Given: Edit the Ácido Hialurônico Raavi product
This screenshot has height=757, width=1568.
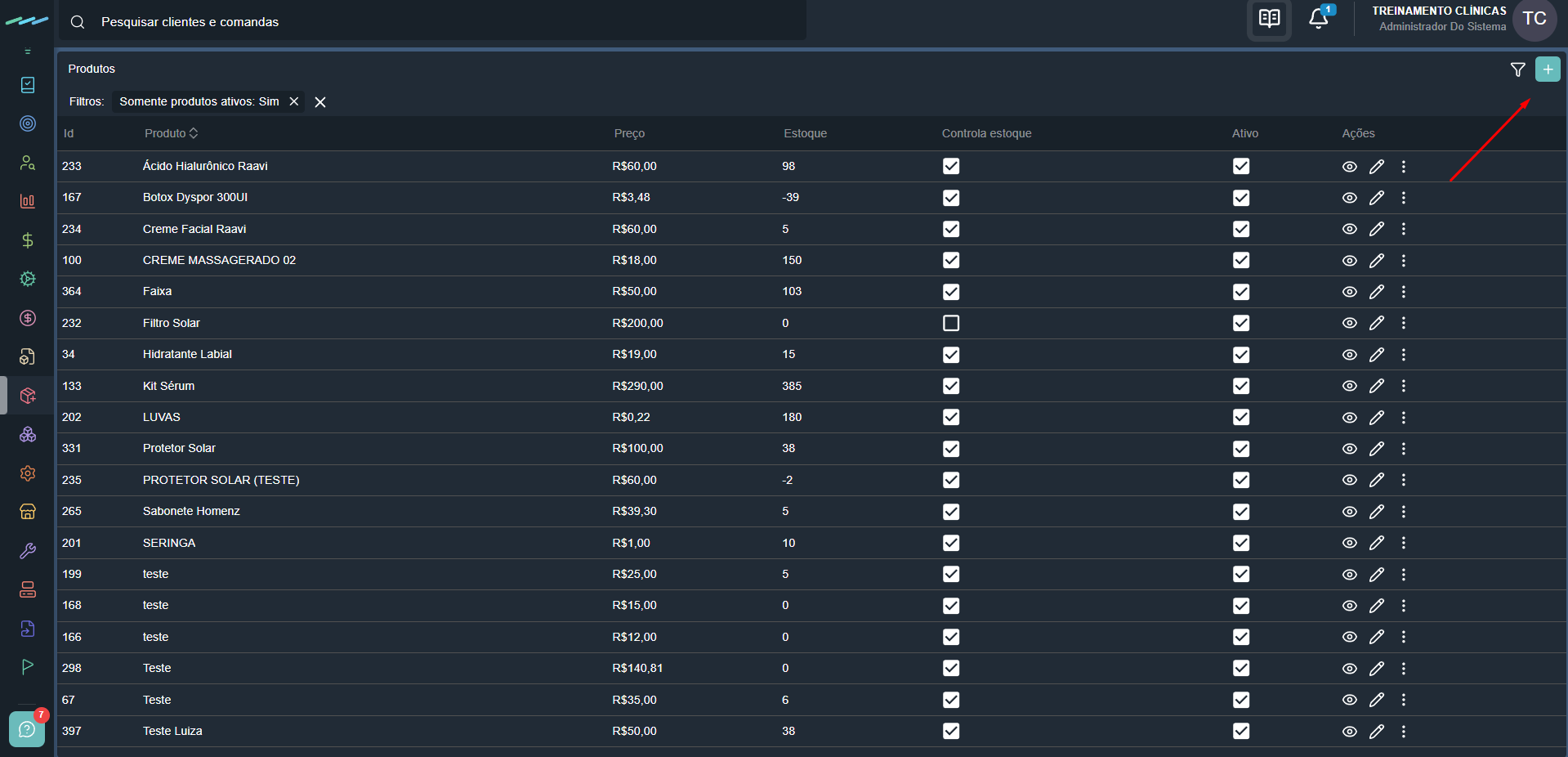Looking at the screenshot, I should [x=1377, y=167].
